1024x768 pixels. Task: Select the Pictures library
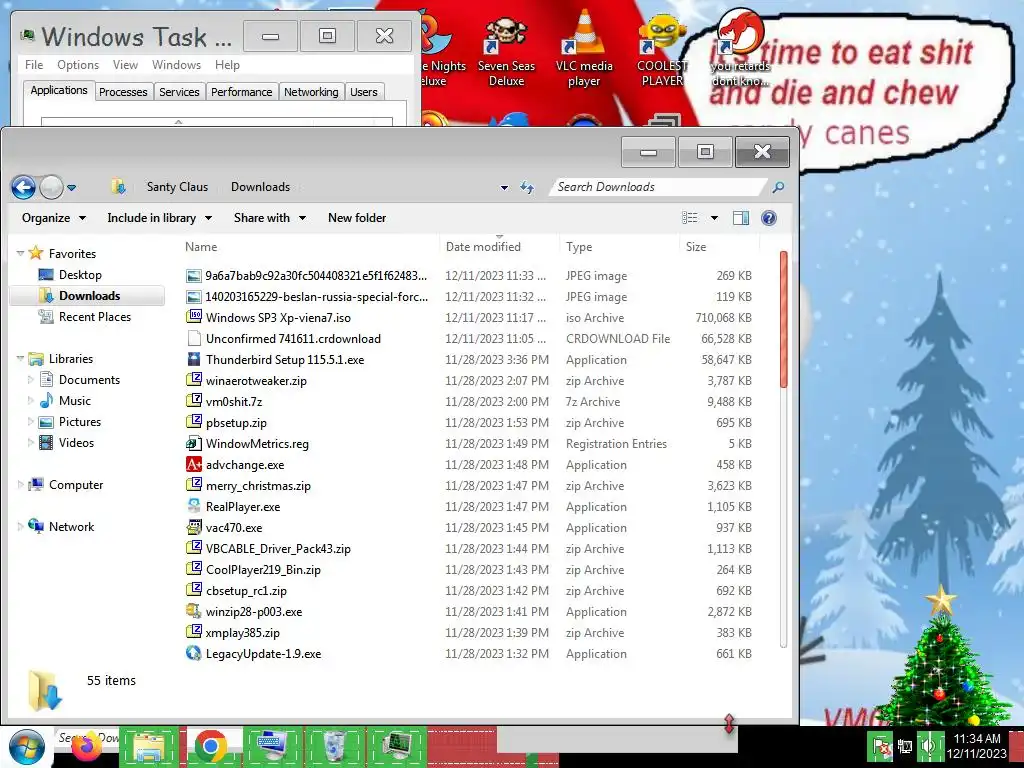click(x=80, y=422)
